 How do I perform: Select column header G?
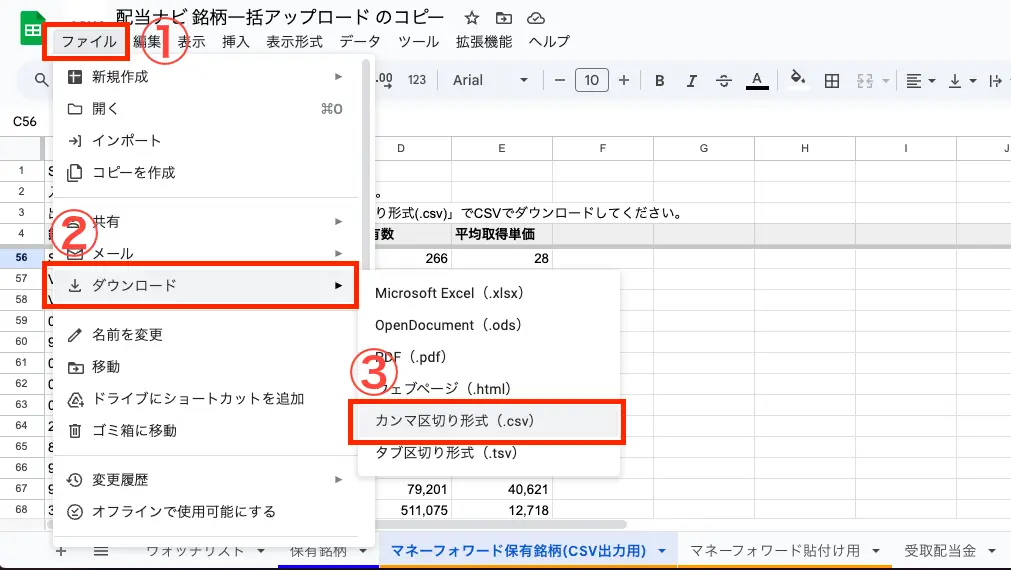(703, 148)
